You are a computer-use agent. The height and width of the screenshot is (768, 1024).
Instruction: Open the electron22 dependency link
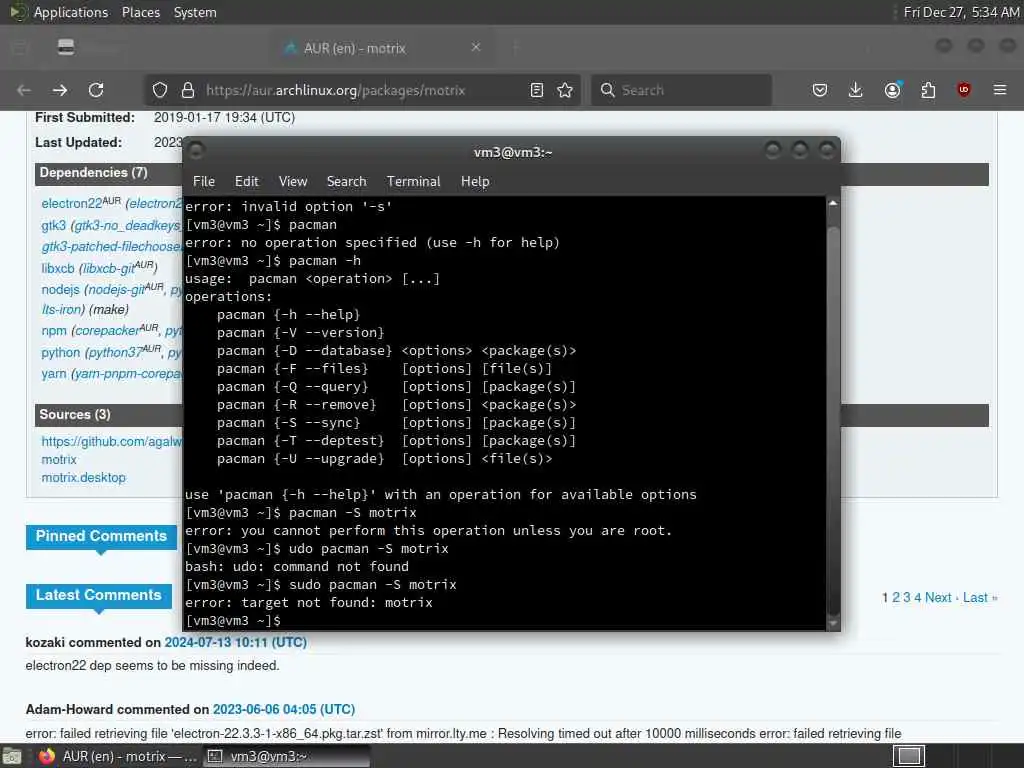pos(71,204)
